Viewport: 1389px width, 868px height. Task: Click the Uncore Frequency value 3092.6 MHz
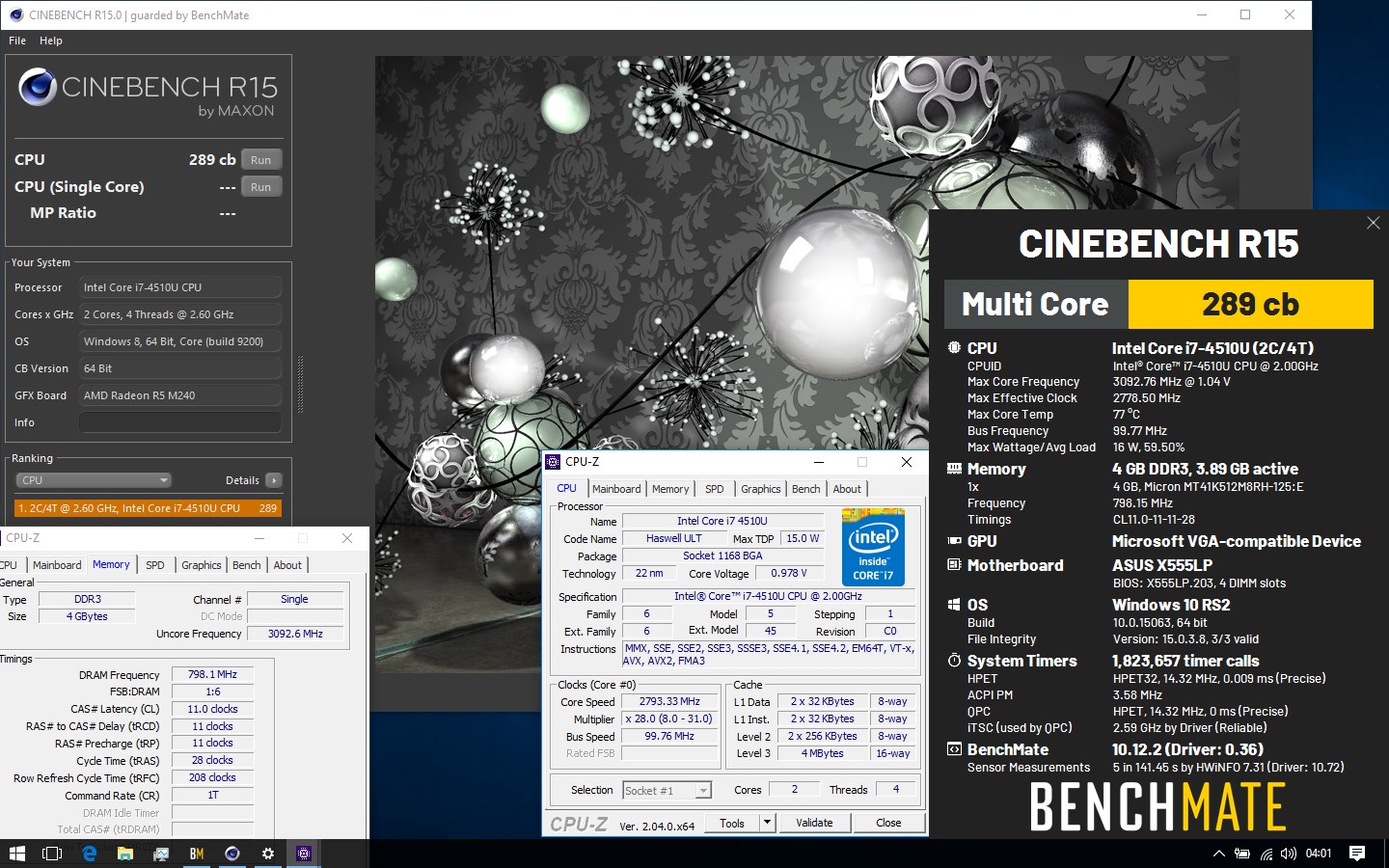[295, 634]
